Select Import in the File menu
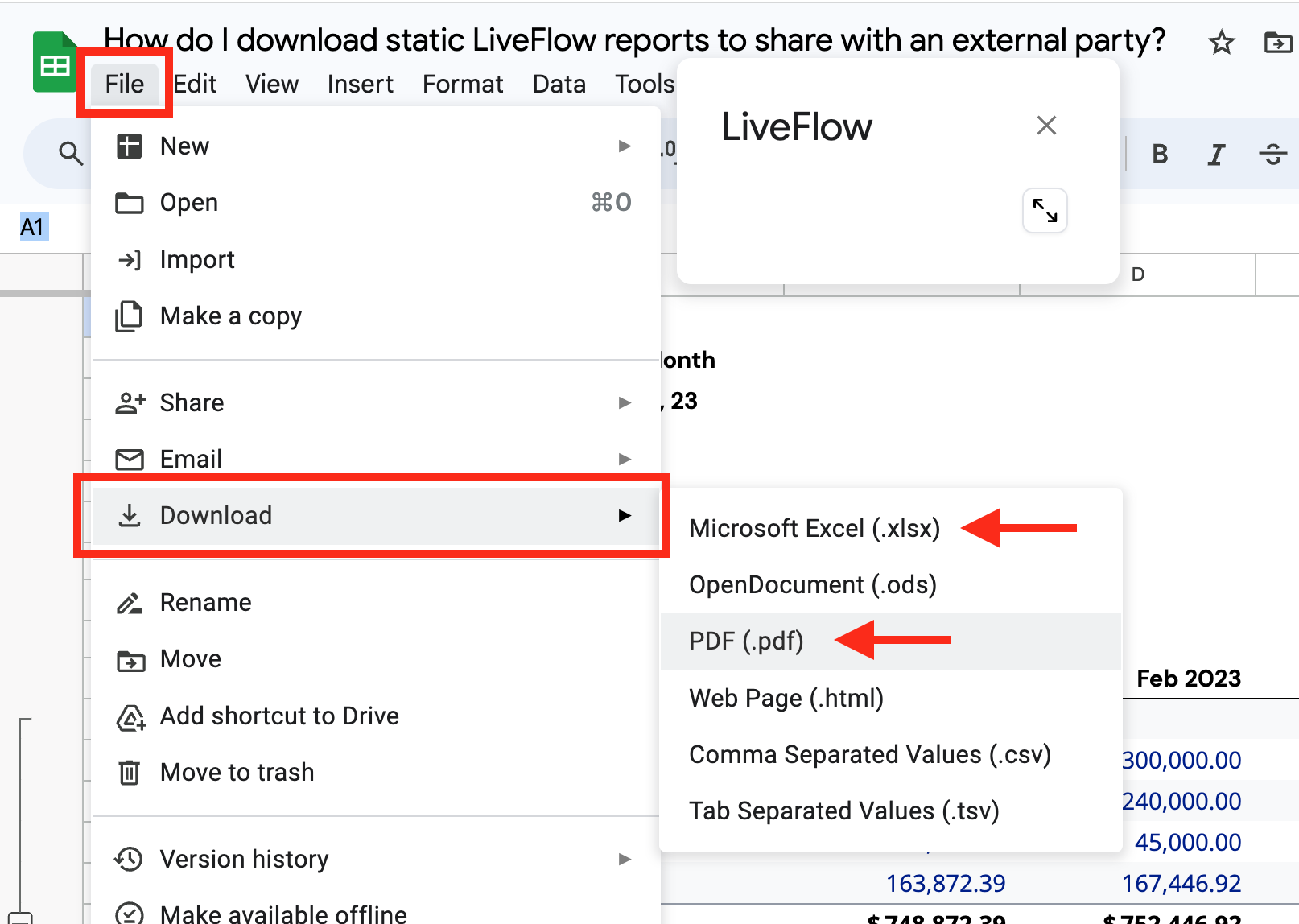The image size is (1299, 924). (376, 259)
